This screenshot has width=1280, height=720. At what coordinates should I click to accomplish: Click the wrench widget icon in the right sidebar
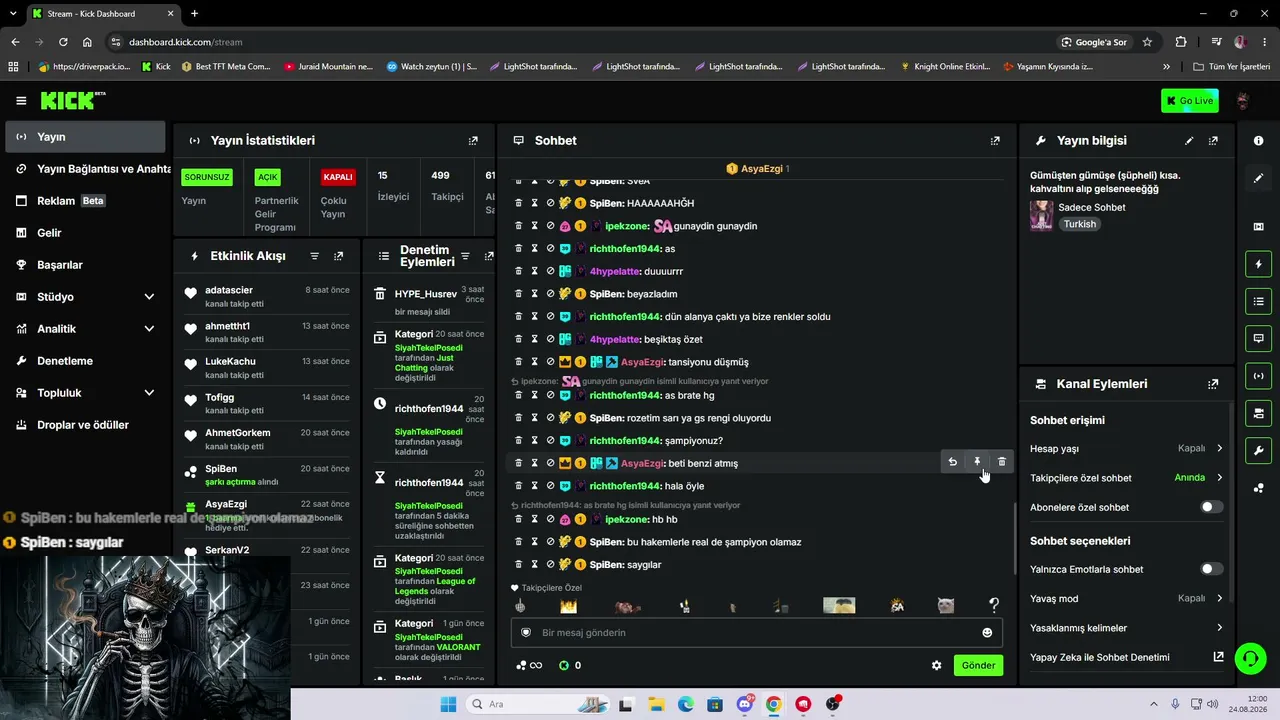1258,450
